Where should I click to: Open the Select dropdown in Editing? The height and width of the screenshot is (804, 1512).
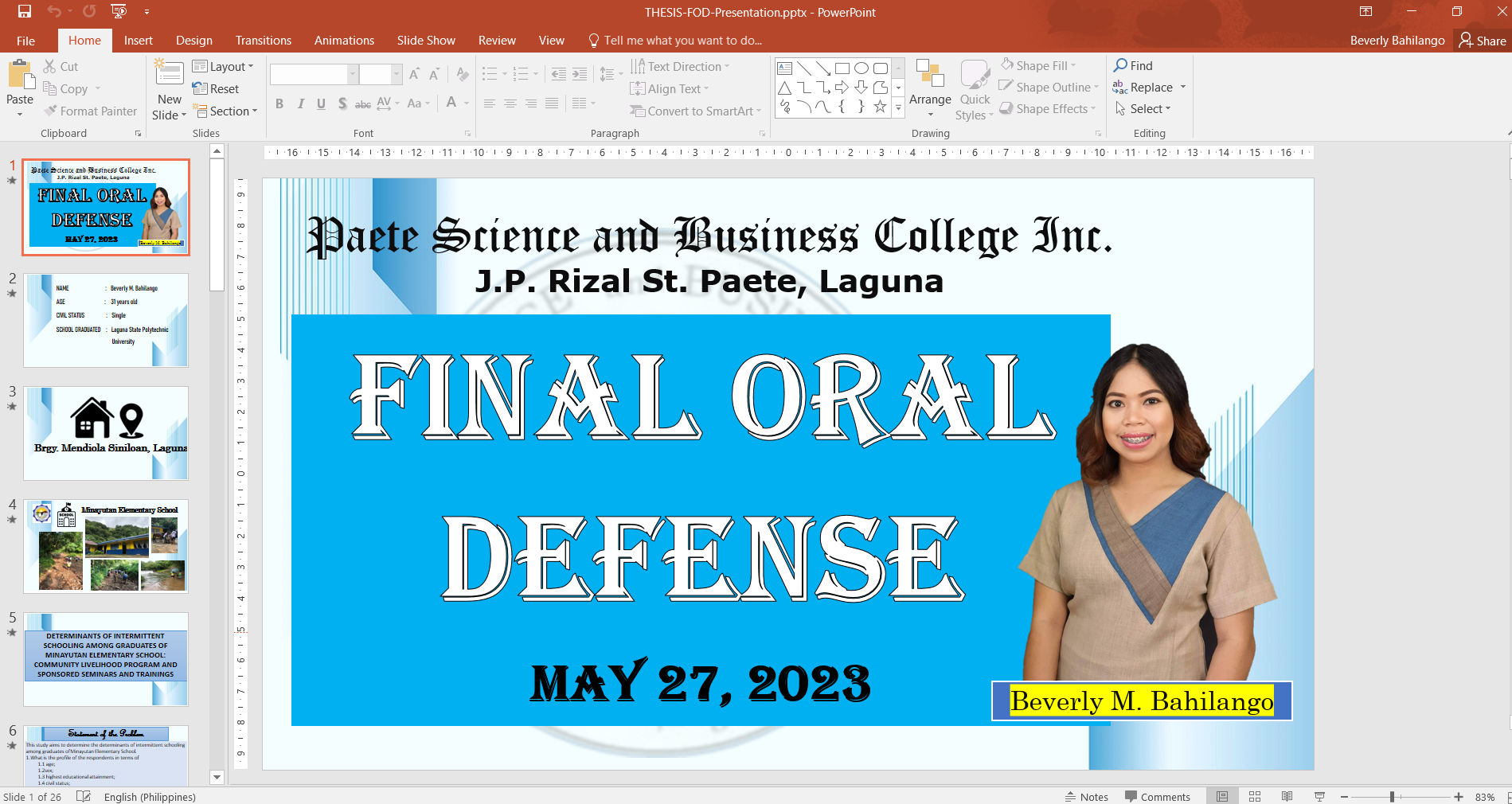(x=1143, y=109)
